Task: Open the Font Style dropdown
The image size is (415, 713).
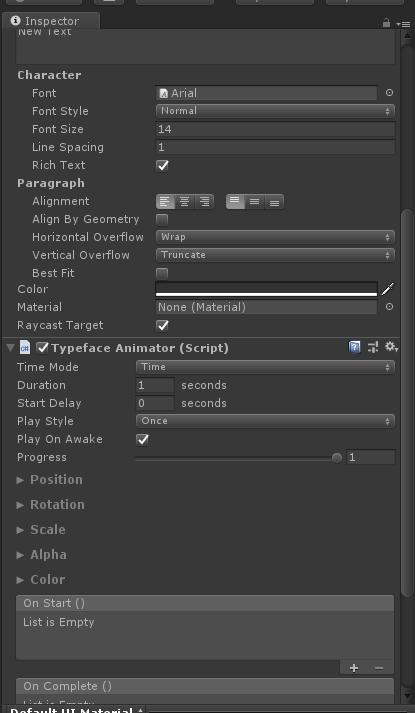Action: tap(275, 111)
